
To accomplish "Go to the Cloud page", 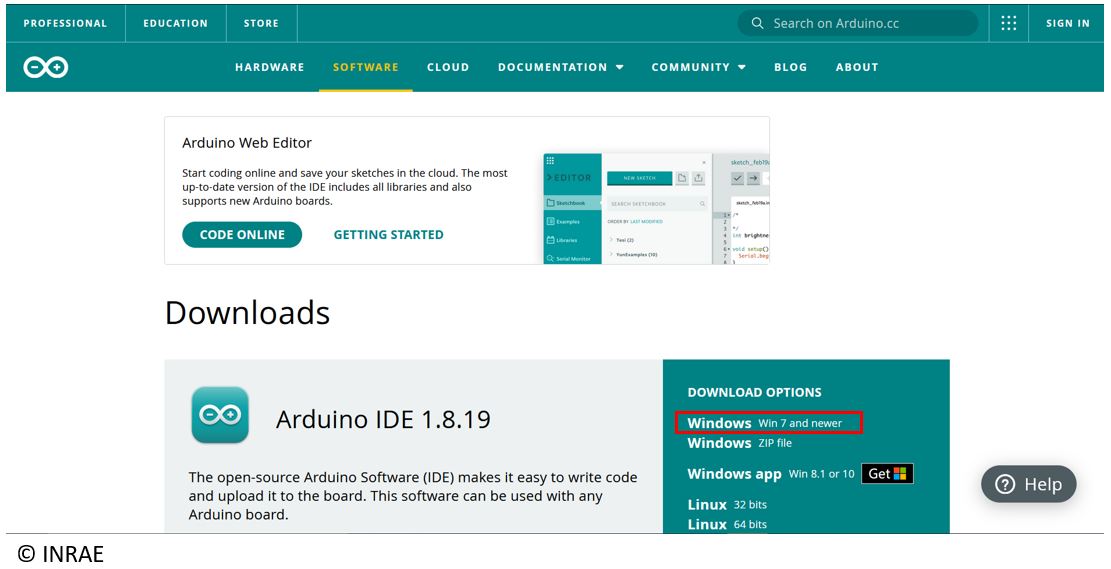I will 448,67.
